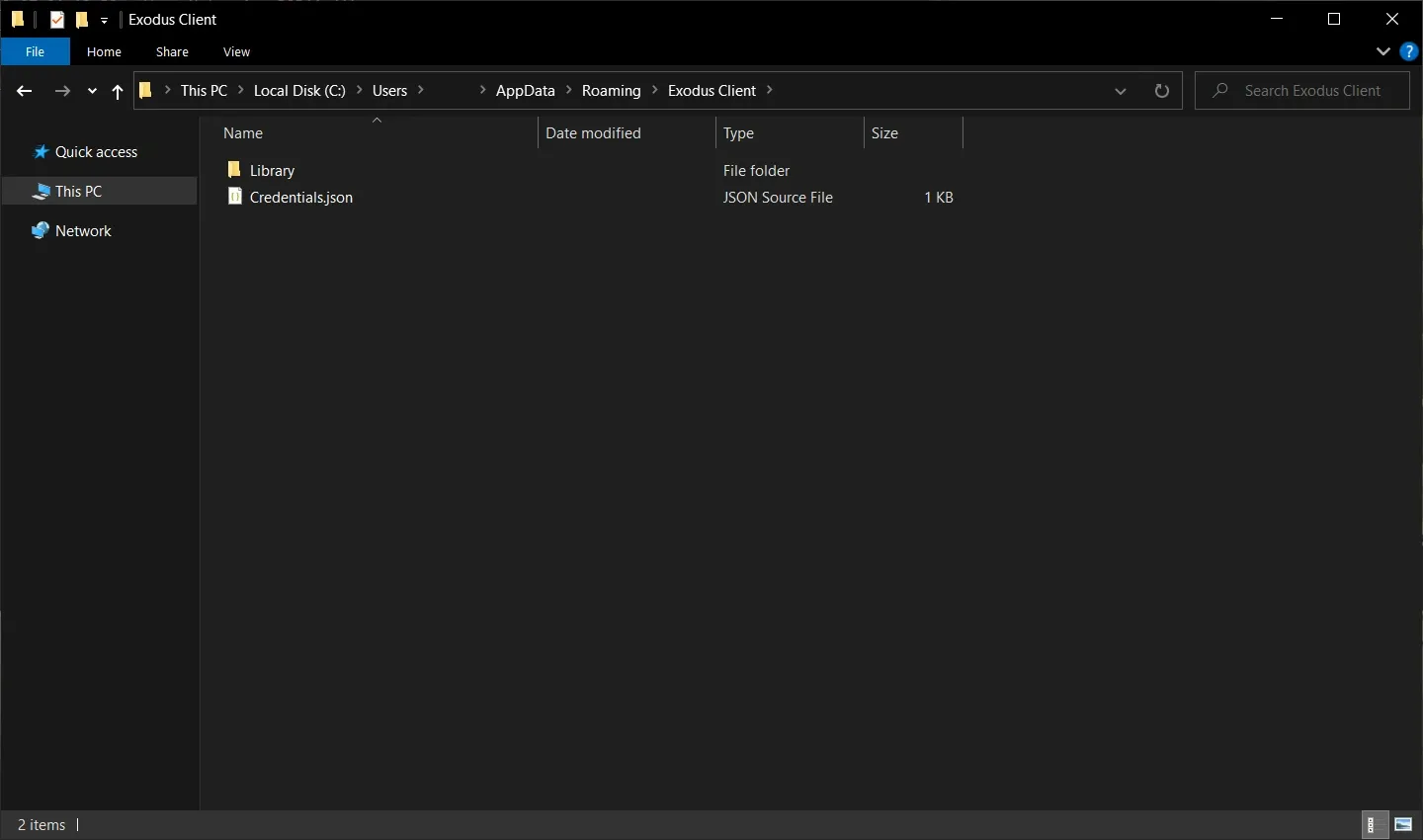Switch to the Share ribbon tab

pyautogui.click(x=172, y=51)
